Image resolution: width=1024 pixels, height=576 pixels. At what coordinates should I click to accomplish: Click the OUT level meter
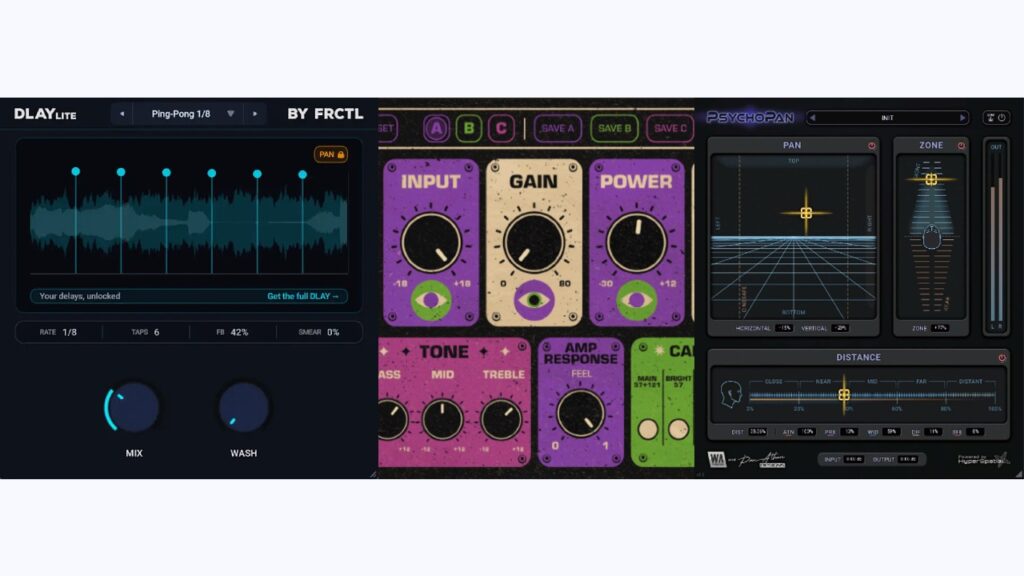coord(996,238)
